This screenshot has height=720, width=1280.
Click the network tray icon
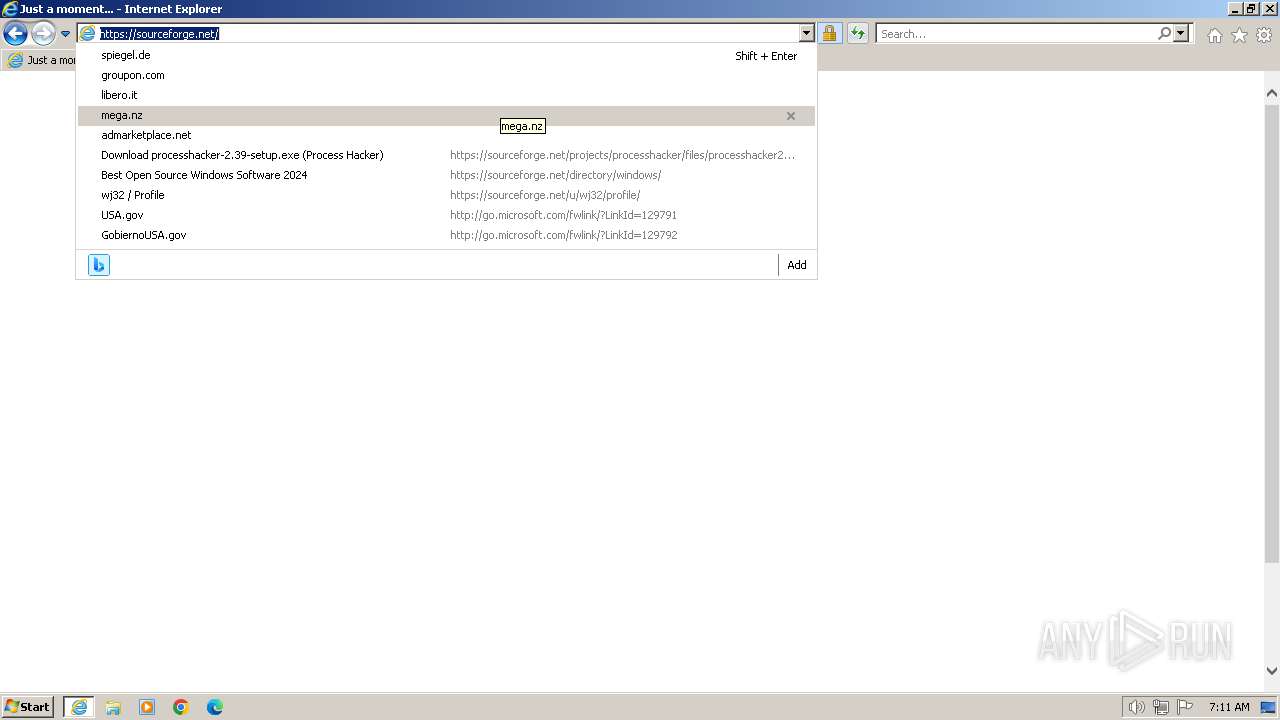pyautogui.click(x=1161, y=707)
